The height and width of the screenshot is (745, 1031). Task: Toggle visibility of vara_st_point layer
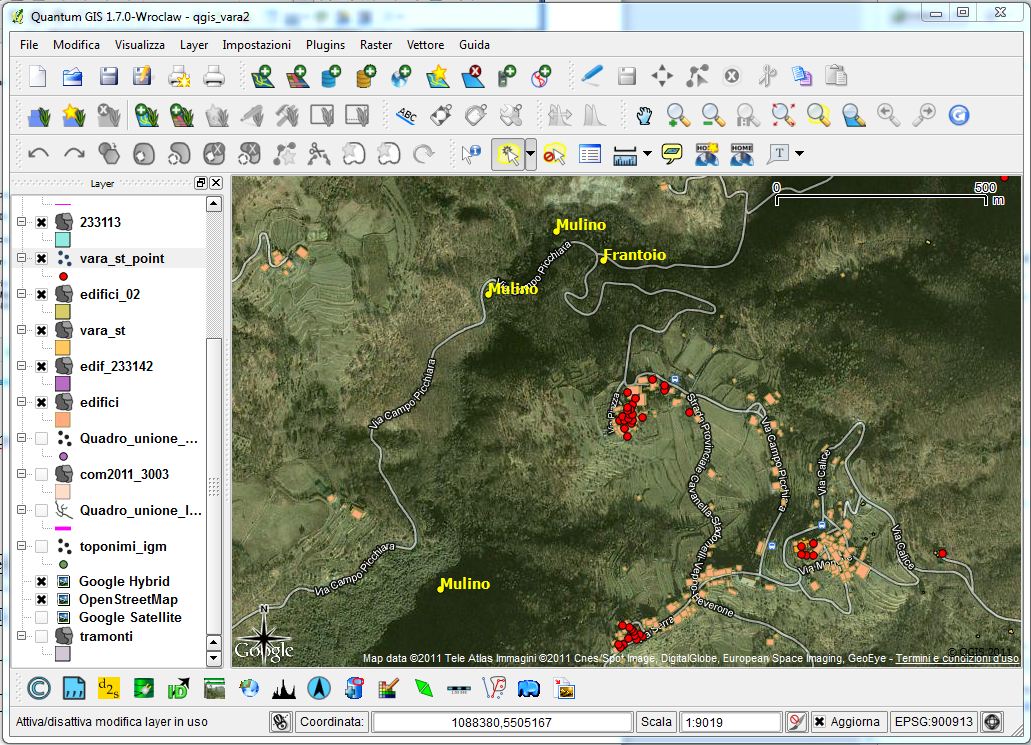tap(41, 258)
